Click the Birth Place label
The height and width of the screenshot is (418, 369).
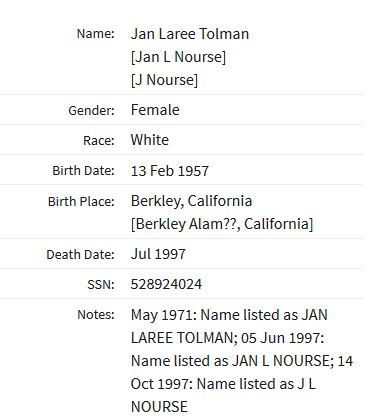[x=81, y=201]
